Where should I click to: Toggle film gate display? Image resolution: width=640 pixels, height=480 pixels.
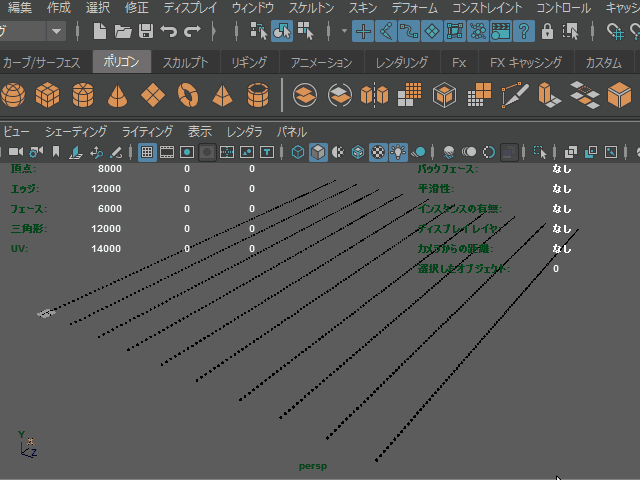tap(167, 152)
